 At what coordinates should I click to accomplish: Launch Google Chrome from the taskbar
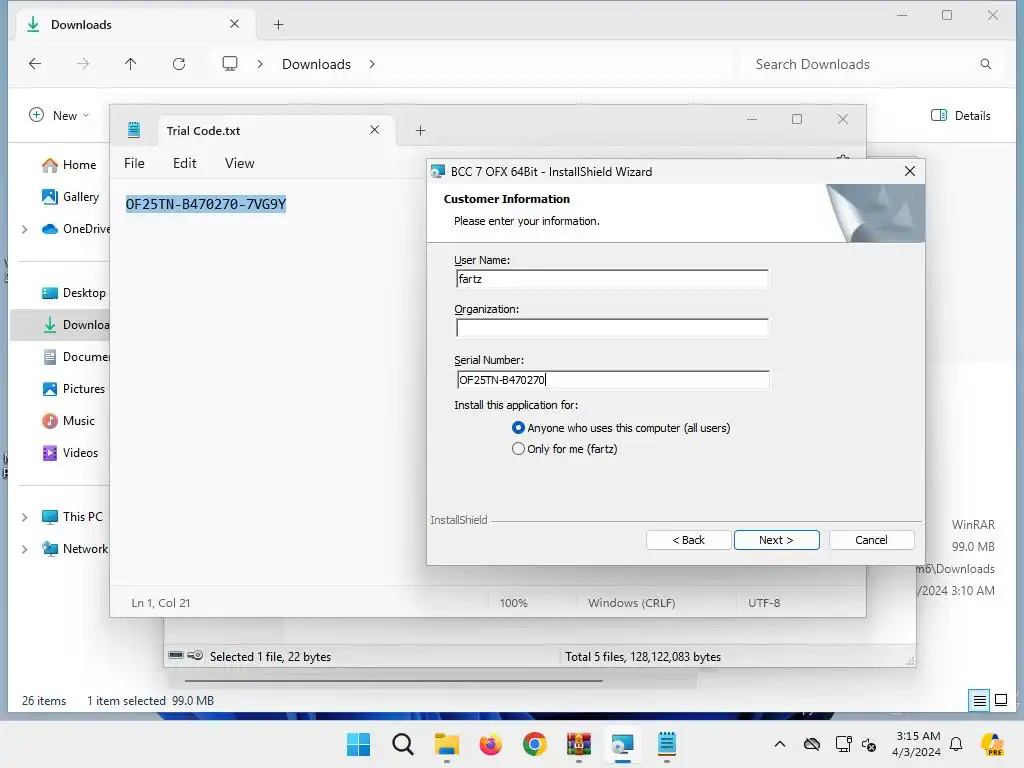click(x=535, y=744)
